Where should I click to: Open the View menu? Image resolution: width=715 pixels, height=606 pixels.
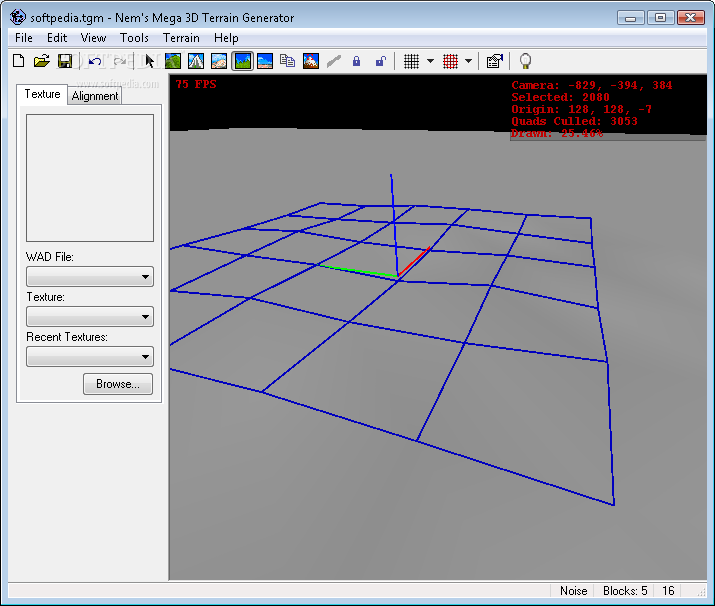click(93, 38)
